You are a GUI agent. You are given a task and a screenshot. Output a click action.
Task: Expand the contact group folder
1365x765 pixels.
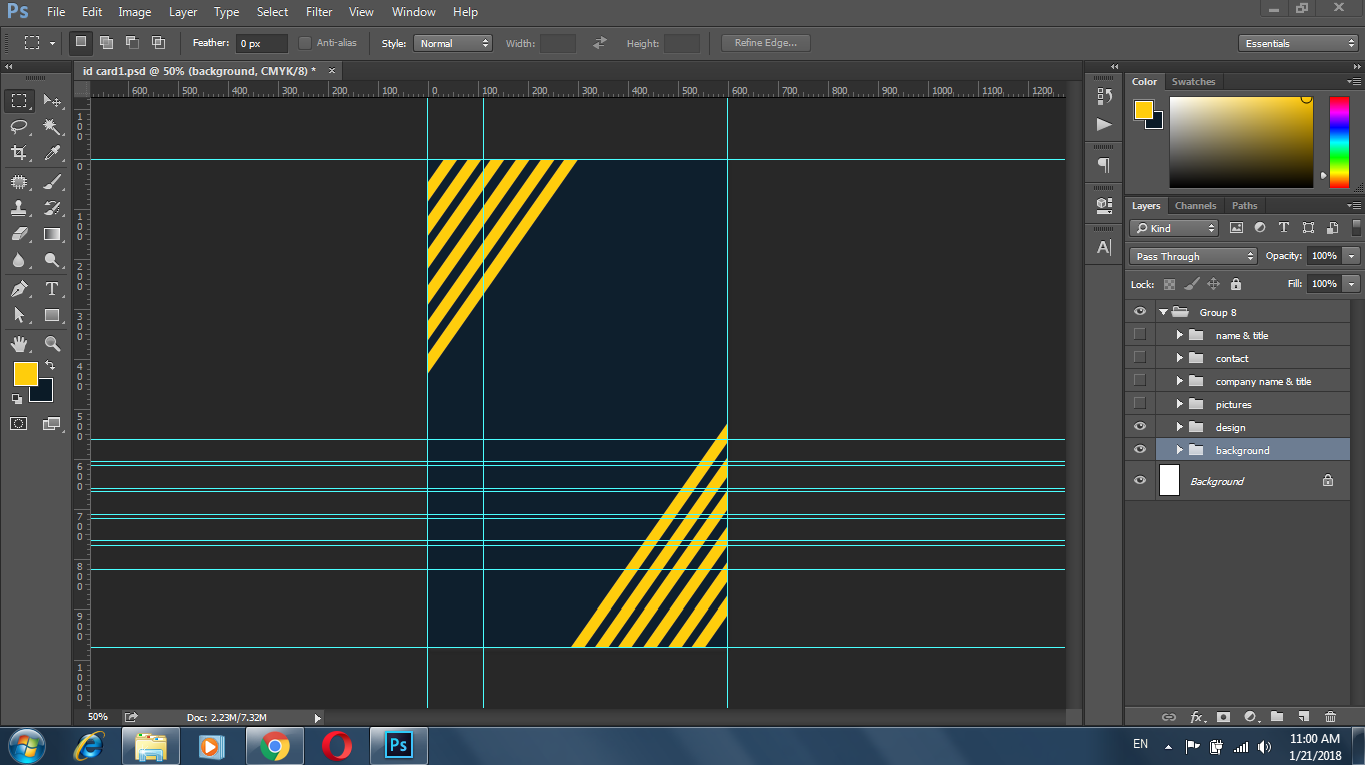1180,358
